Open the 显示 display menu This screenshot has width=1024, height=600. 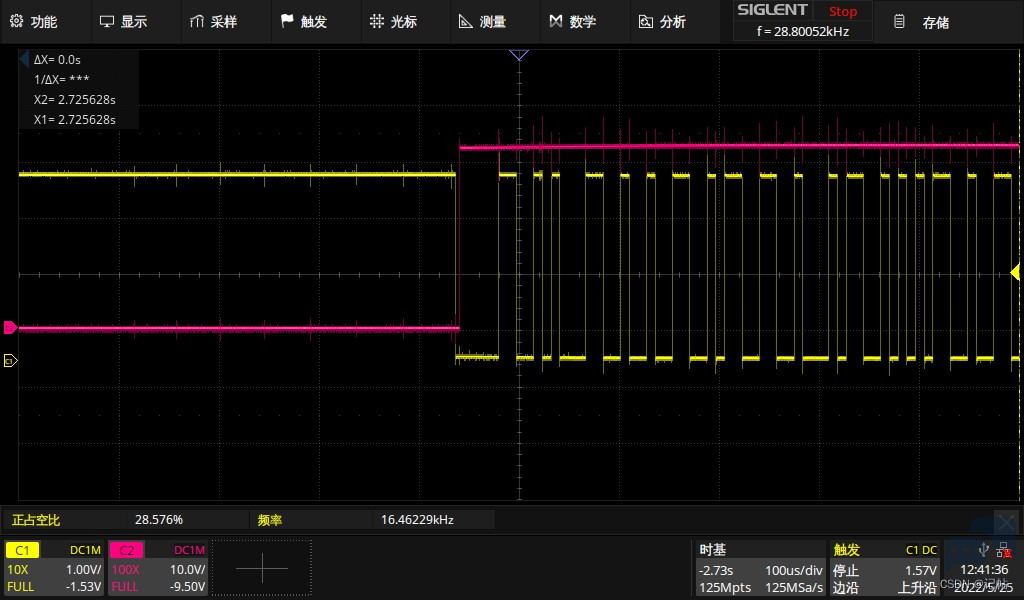[x=123, y=22]
